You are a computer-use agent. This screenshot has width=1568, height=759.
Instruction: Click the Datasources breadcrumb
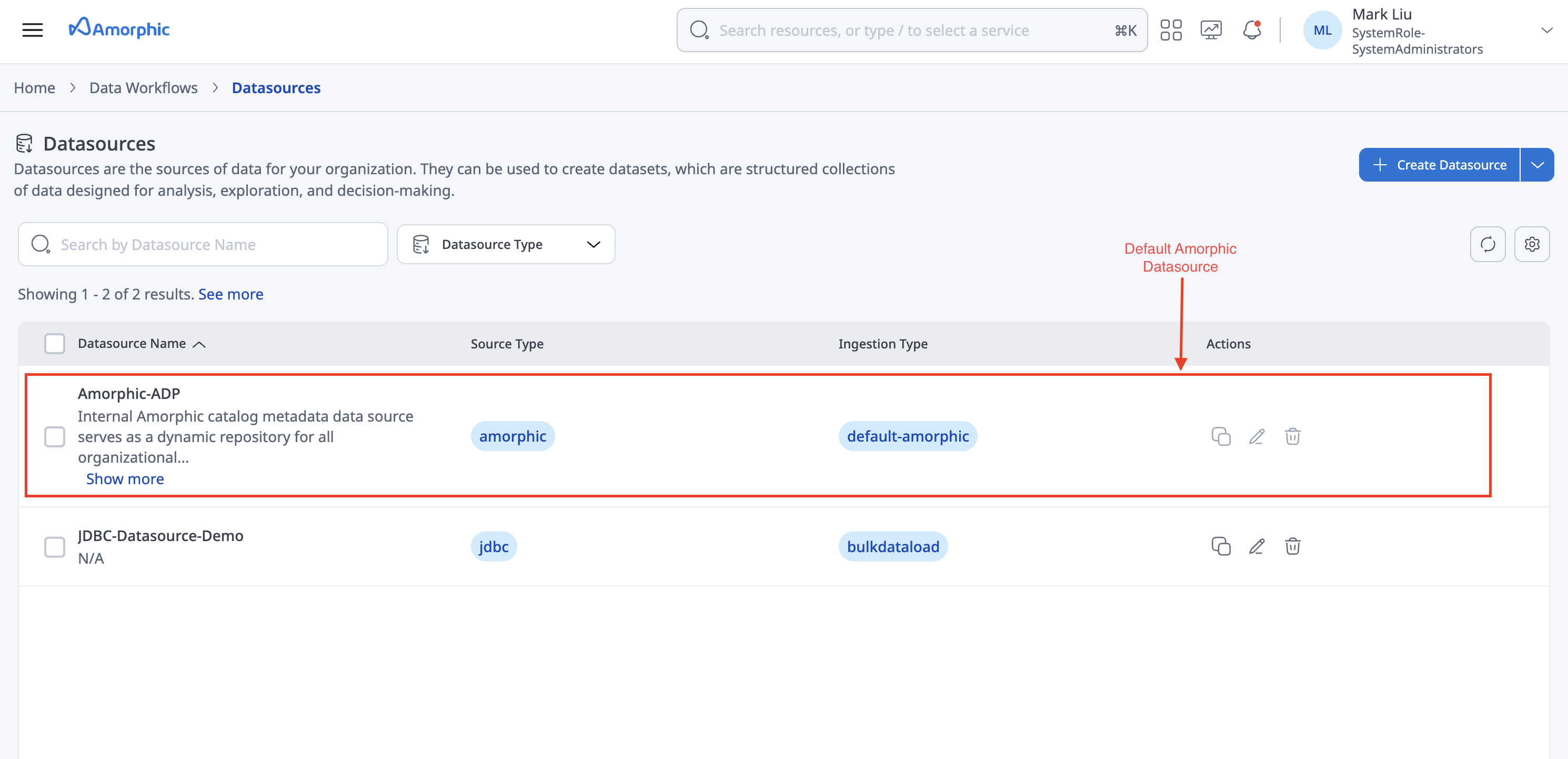click(x=276, y=88)
